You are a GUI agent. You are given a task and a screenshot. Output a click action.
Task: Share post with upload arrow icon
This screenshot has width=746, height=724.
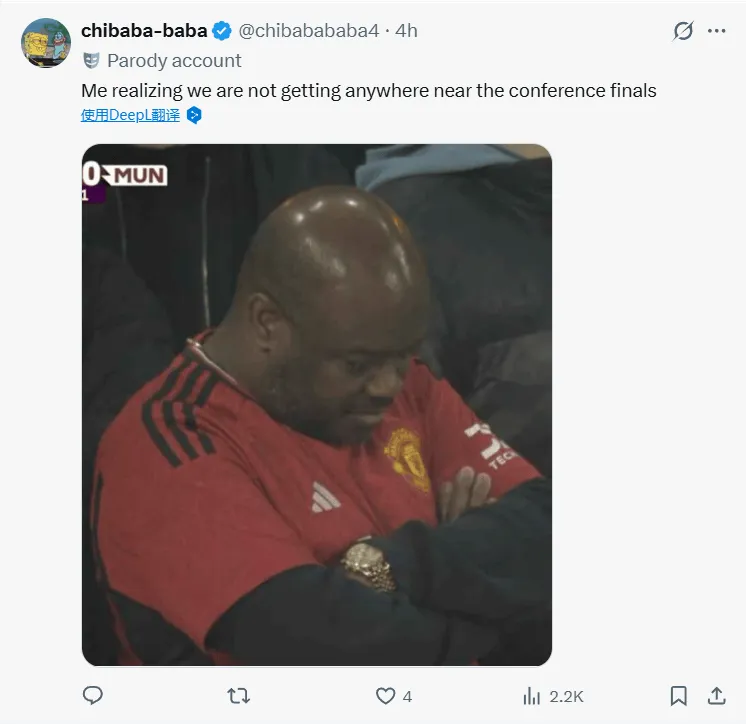[x=717, y=696]
